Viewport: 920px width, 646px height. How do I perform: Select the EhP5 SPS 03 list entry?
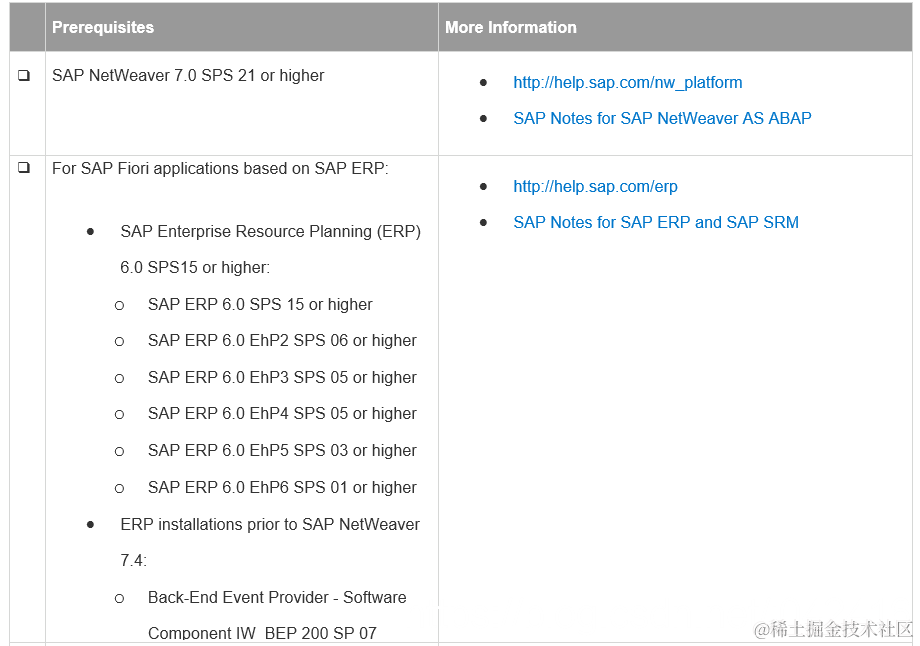[282, 451]
